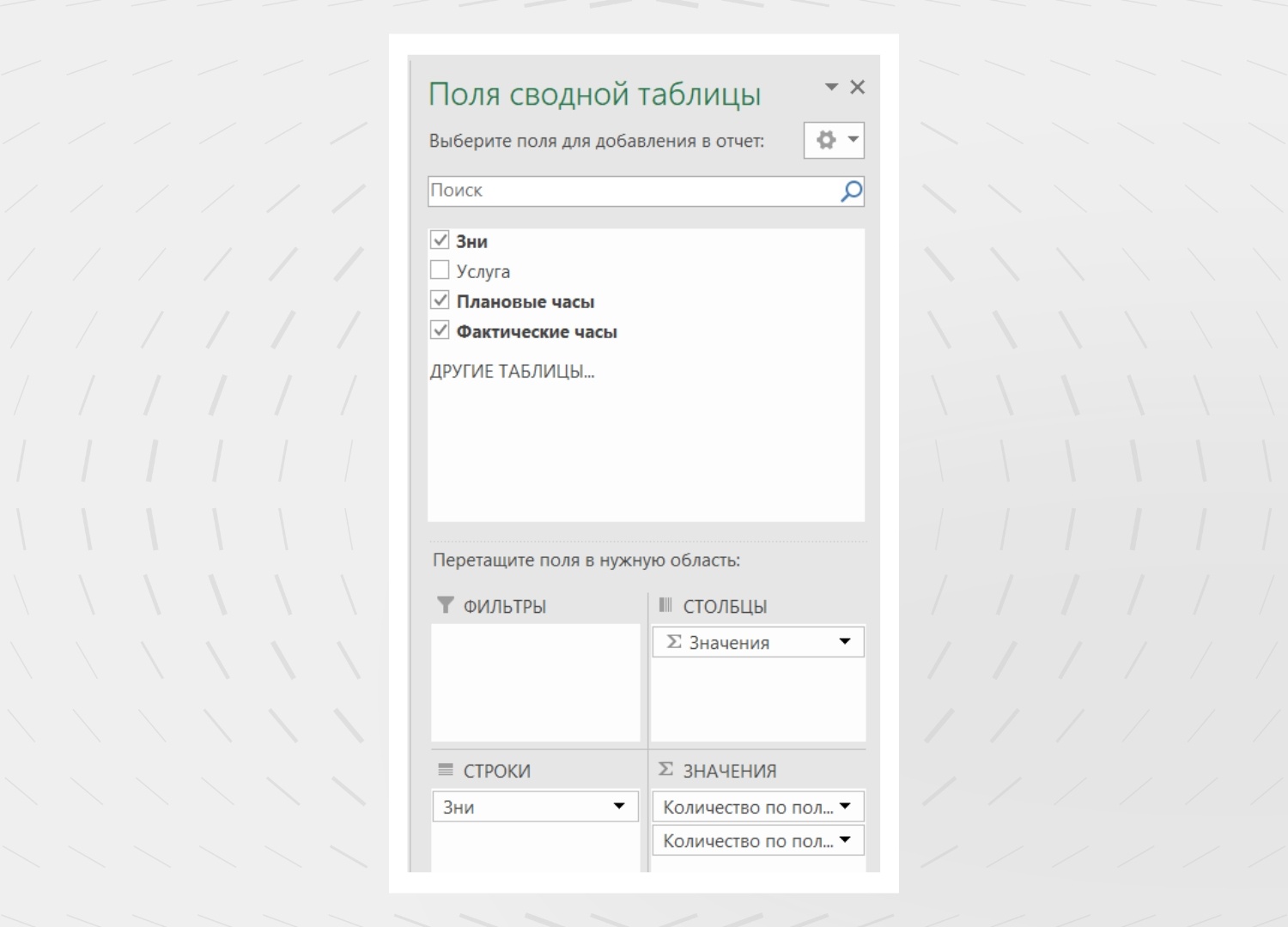
Task: Focus the Поиск search field
Action: tap(646, 191)
